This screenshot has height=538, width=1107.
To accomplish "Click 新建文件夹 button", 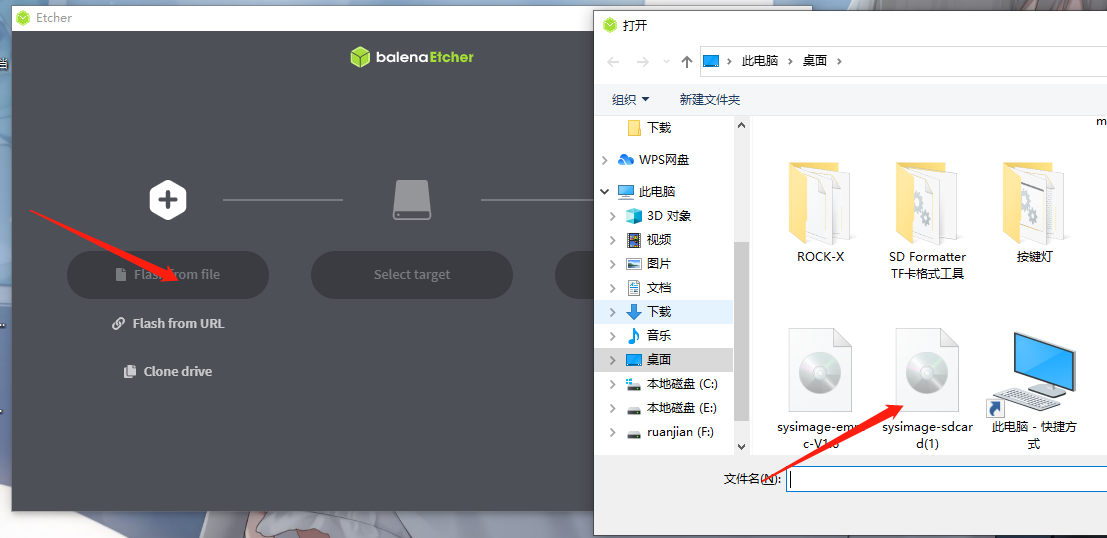I will pos(710,100).
